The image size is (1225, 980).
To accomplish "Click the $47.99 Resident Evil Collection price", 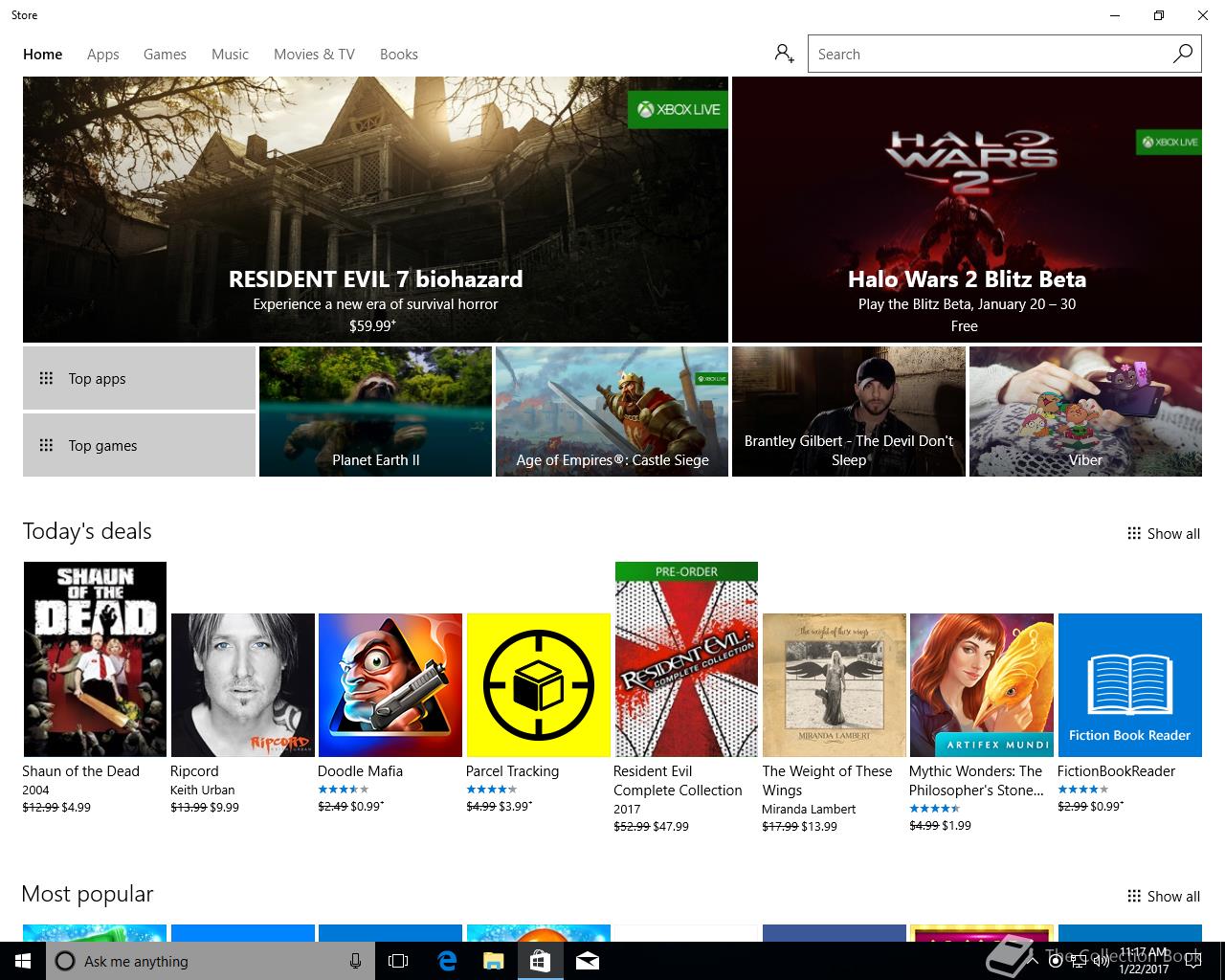I will (671, 826).
